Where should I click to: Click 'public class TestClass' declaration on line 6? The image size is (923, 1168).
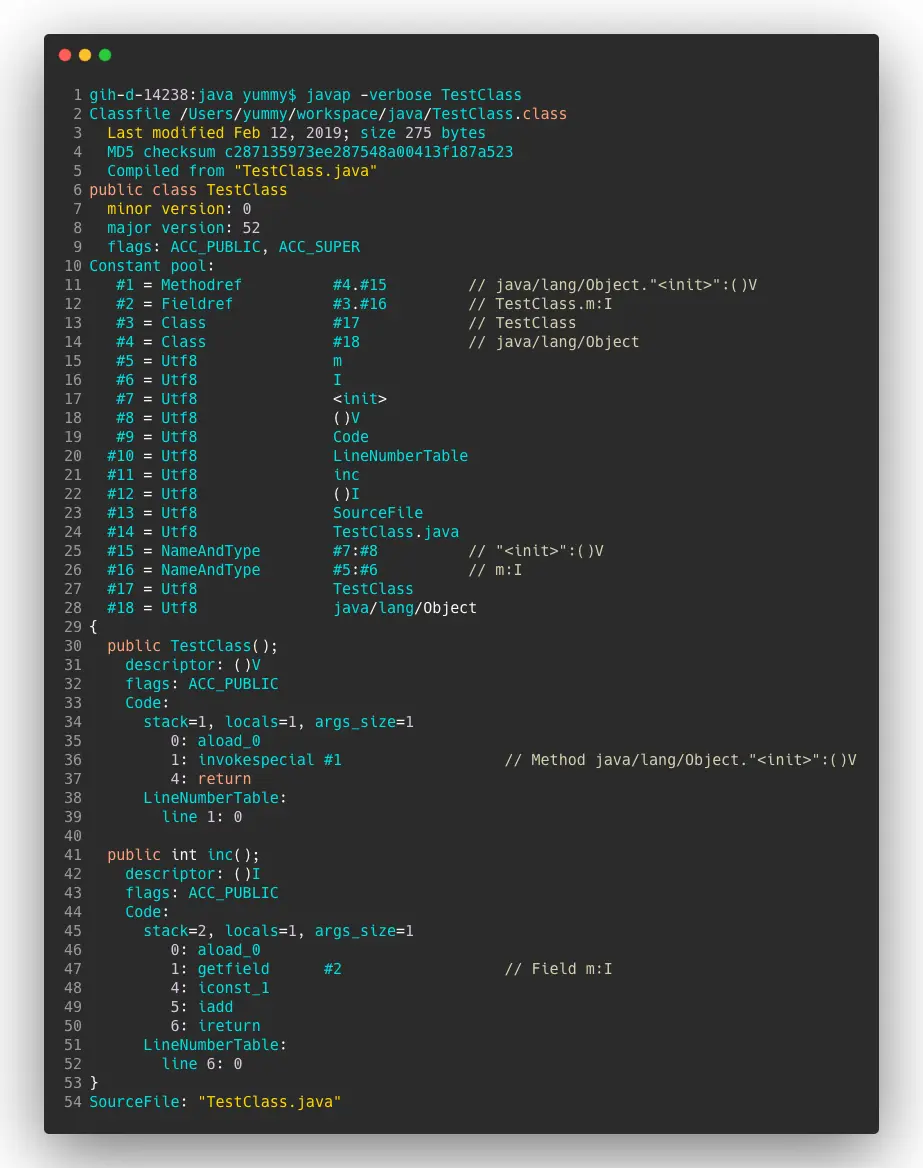pos(188,190)
